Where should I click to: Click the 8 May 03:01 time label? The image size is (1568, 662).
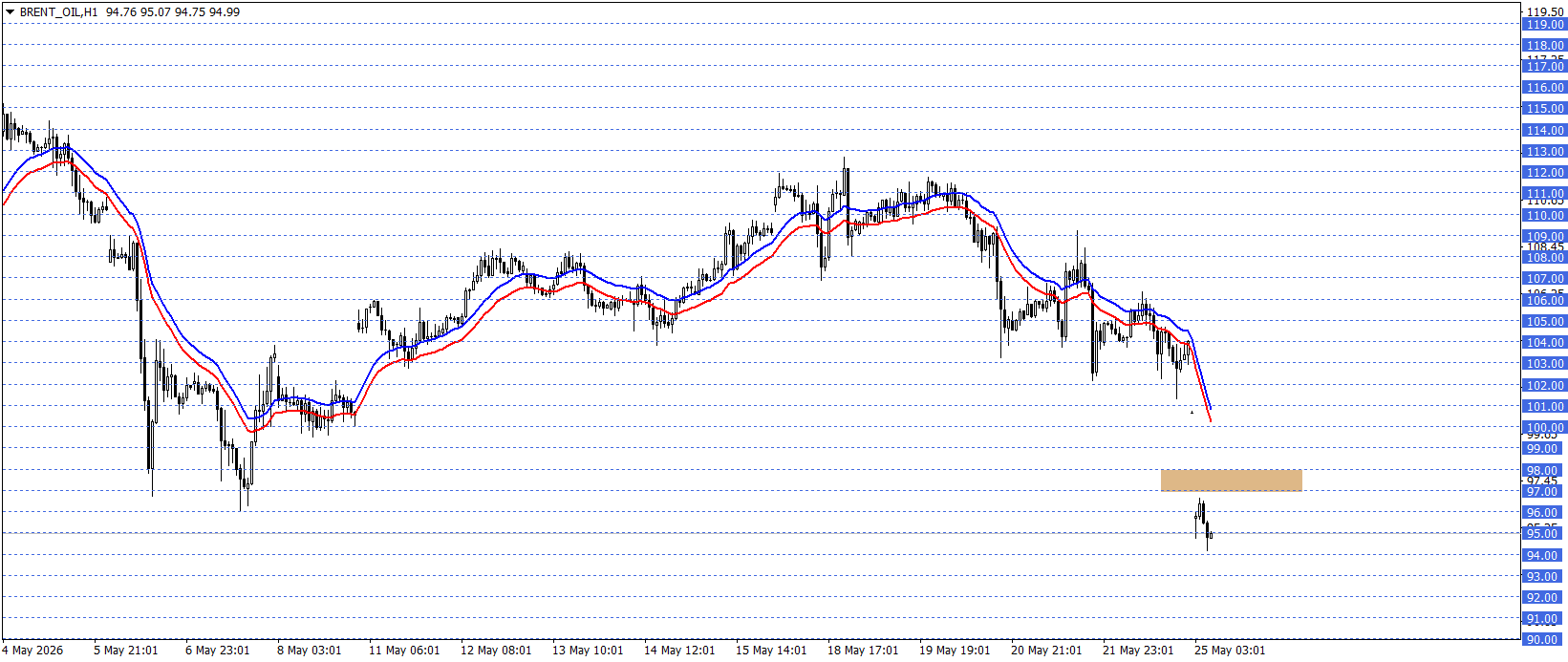click(x=310, y=651)
